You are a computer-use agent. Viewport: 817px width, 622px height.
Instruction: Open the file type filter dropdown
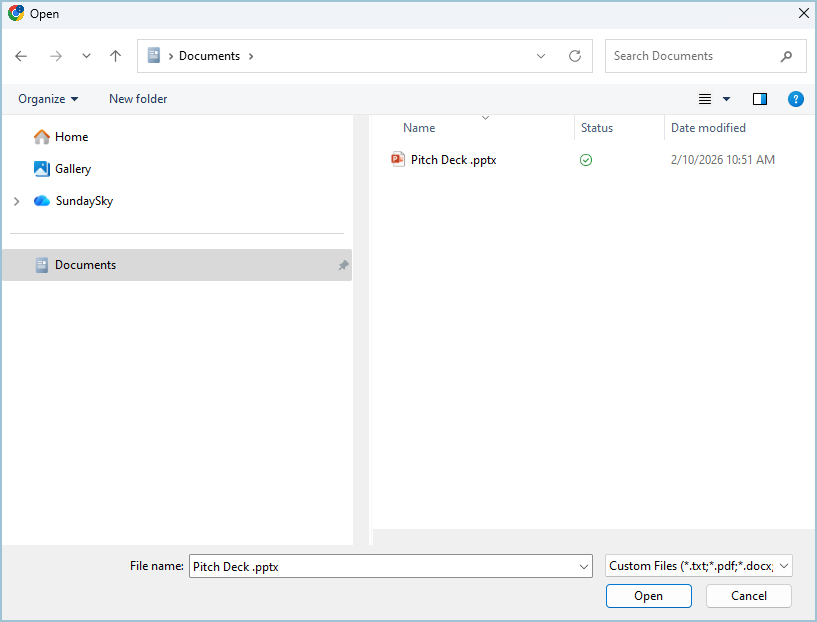[699, 566]
